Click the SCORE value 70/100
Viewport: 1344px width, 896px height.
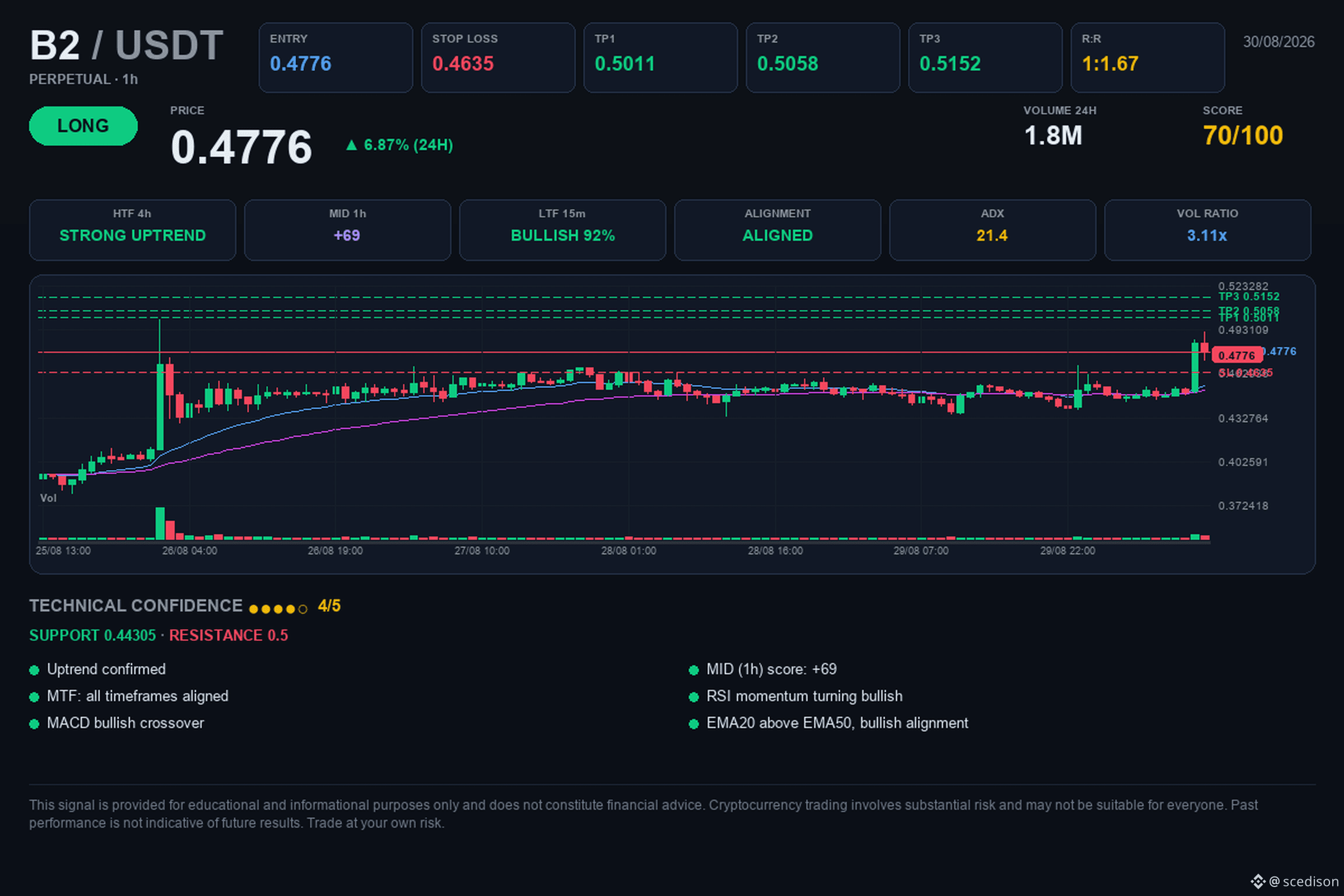[x=1242, y=136]
